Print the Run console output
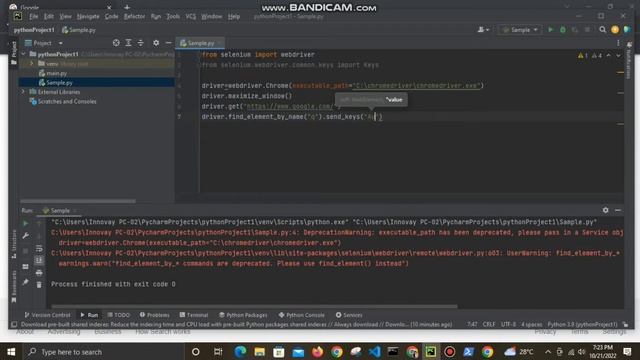This screenshot has width=640, height=360. pyautogui.click(x=39, y=272)
